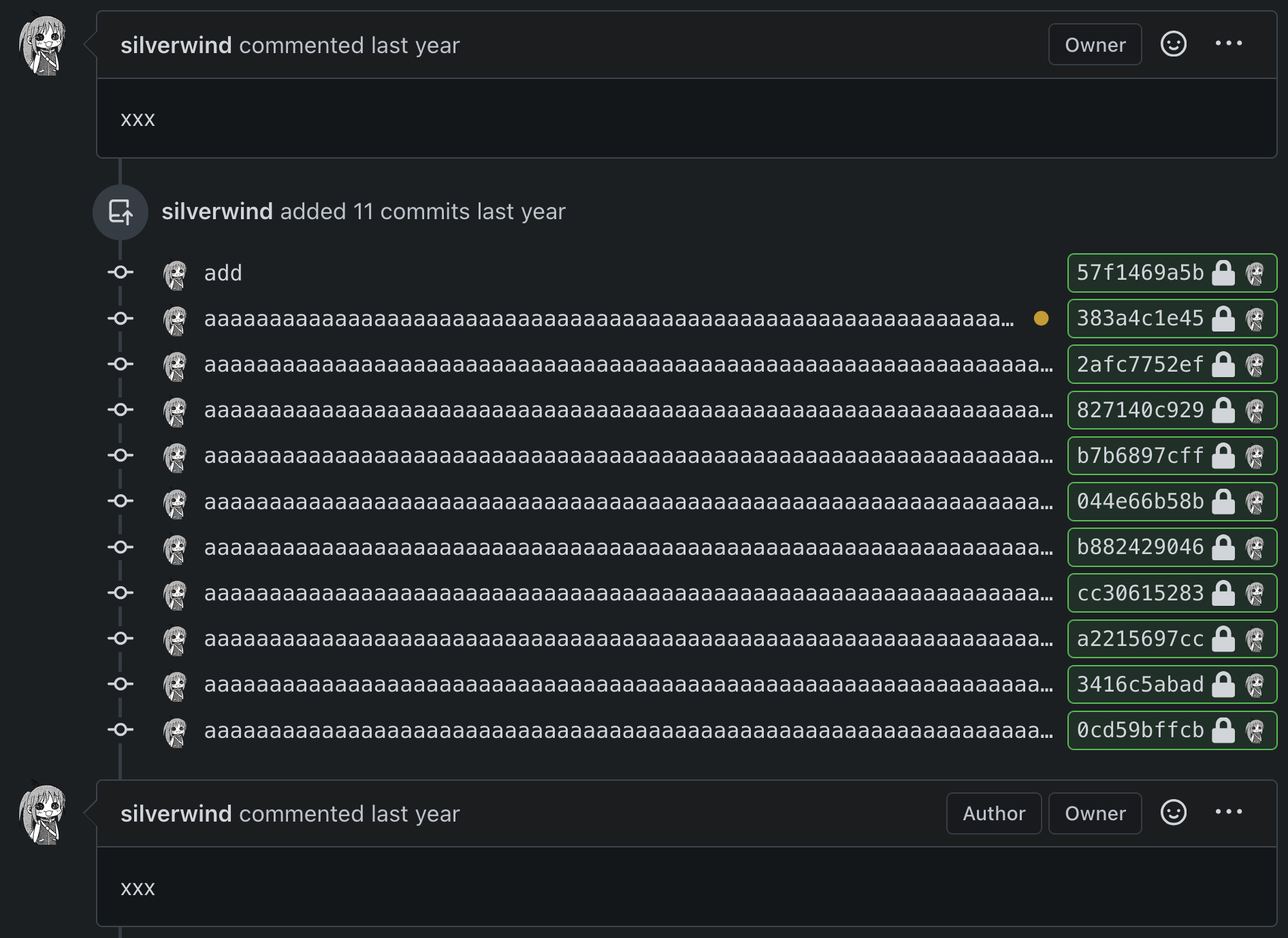Click the lock icon on commit 0cd59bffcb
This screenshot has width=1288, height=938.
(x=1223, y=730)
